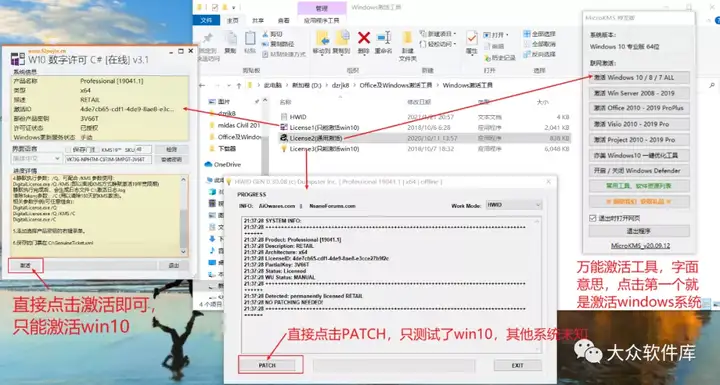Toggle the save ticket checkbox in W10 license tool
Screen dimensions: 720x385
(68, 150)
